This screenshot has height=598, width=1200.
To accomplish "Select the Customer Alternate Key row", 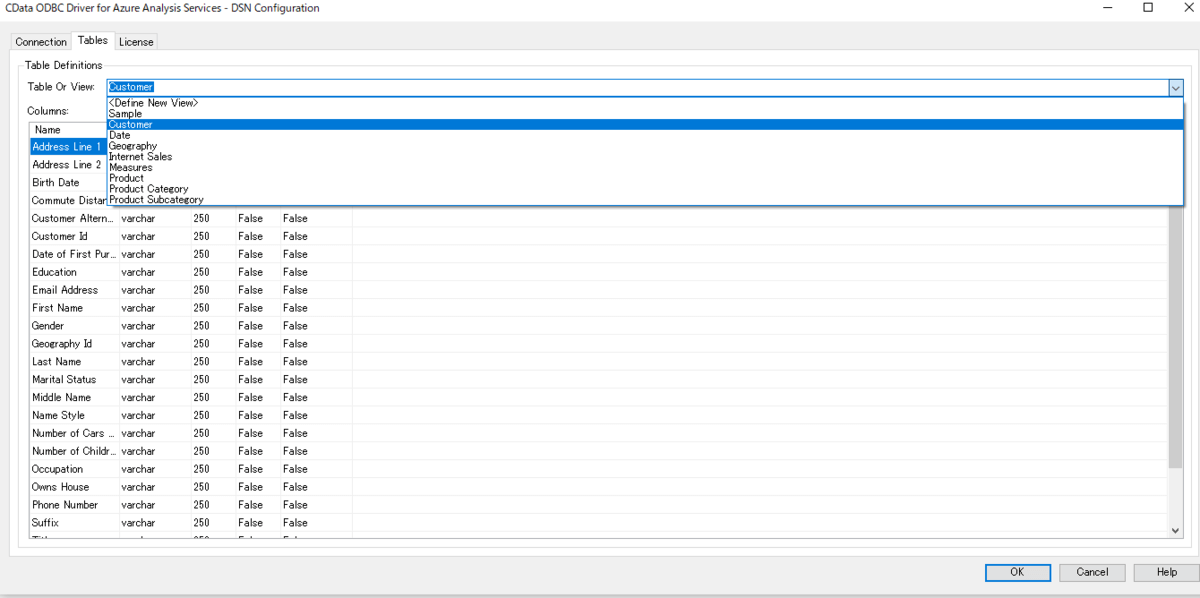I will (190, 219).
